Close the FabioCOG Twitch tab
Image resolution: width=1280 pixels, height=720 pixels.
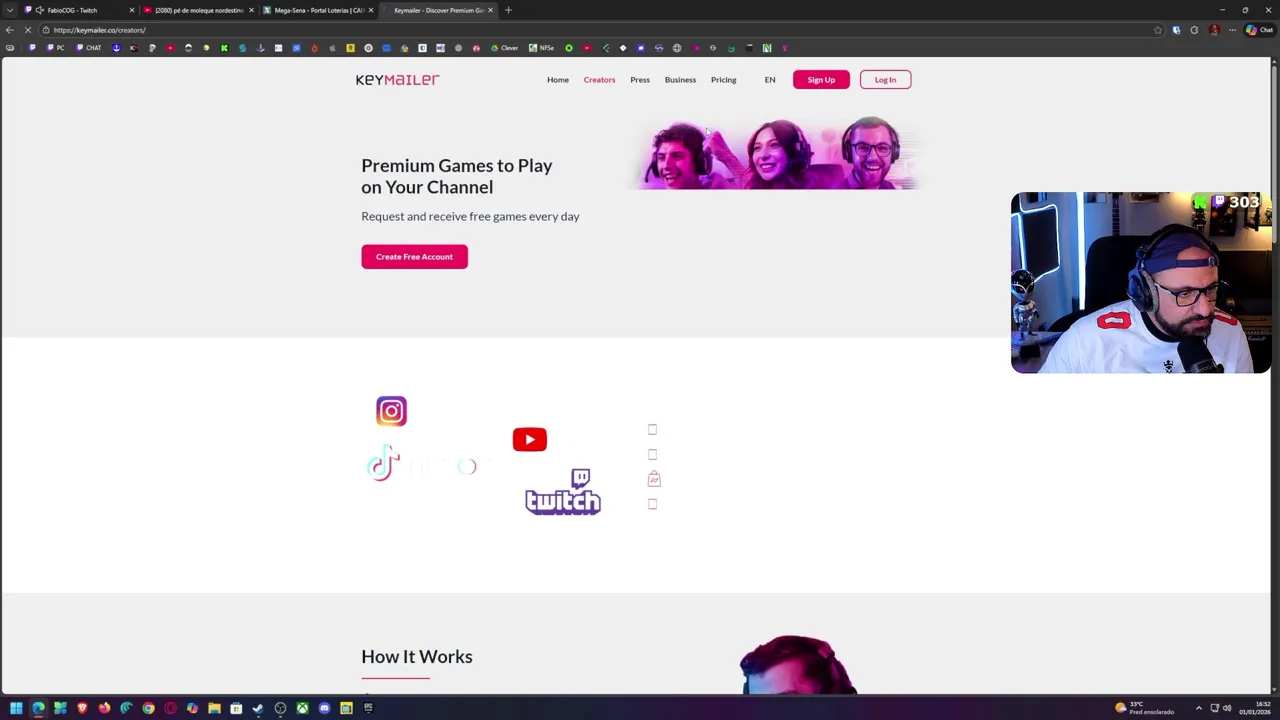click(131, 10)
